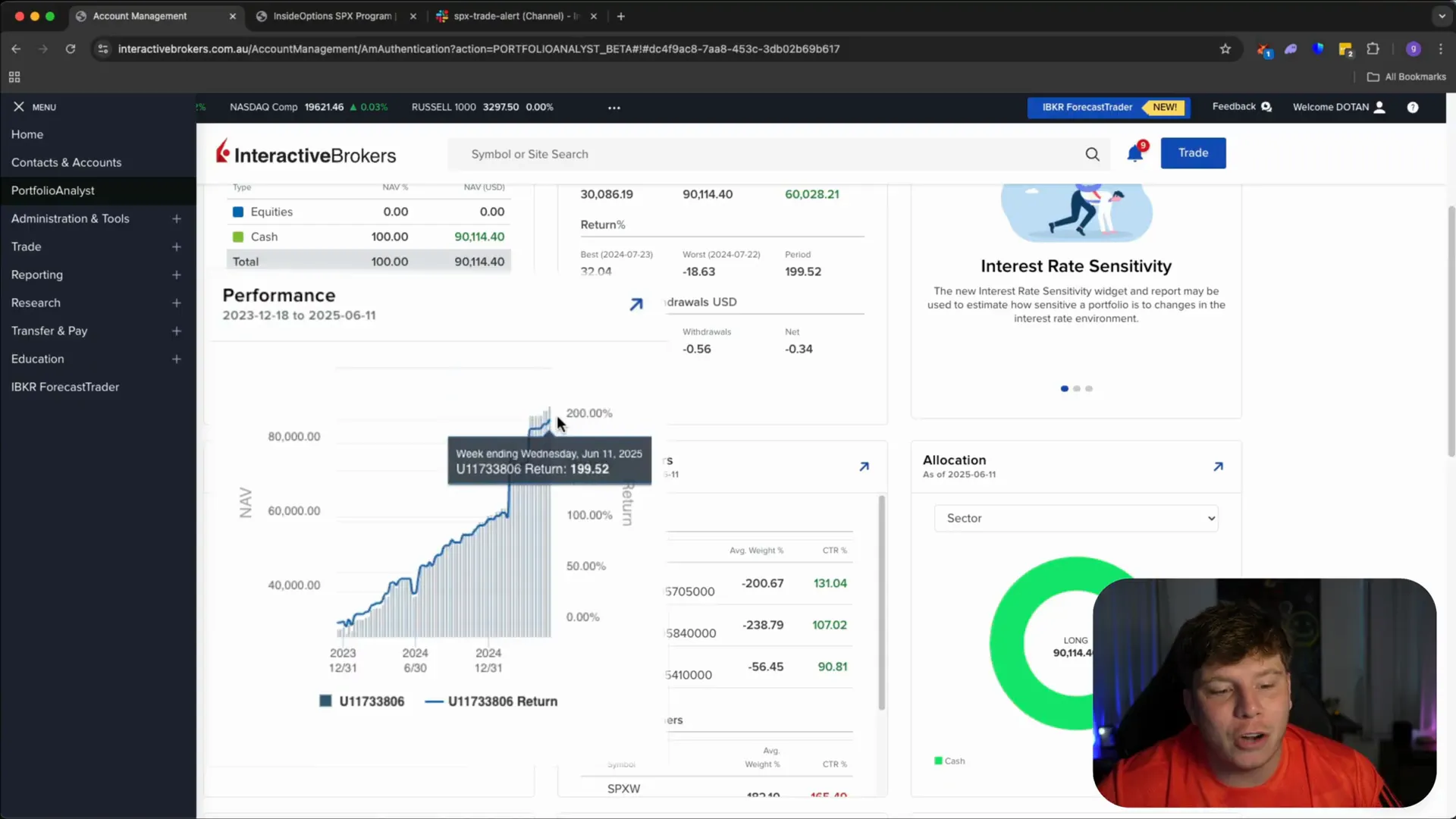Open the apps grid in bookmarks bar

14,77
